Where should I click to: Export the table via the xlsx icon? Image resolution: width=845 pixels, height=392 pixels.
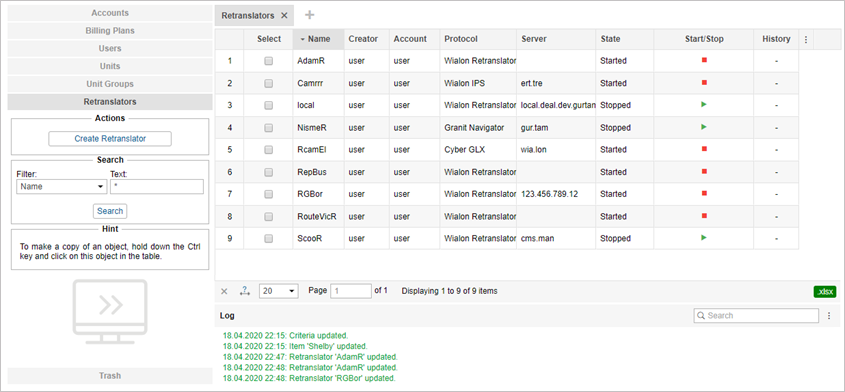[825, 292]
